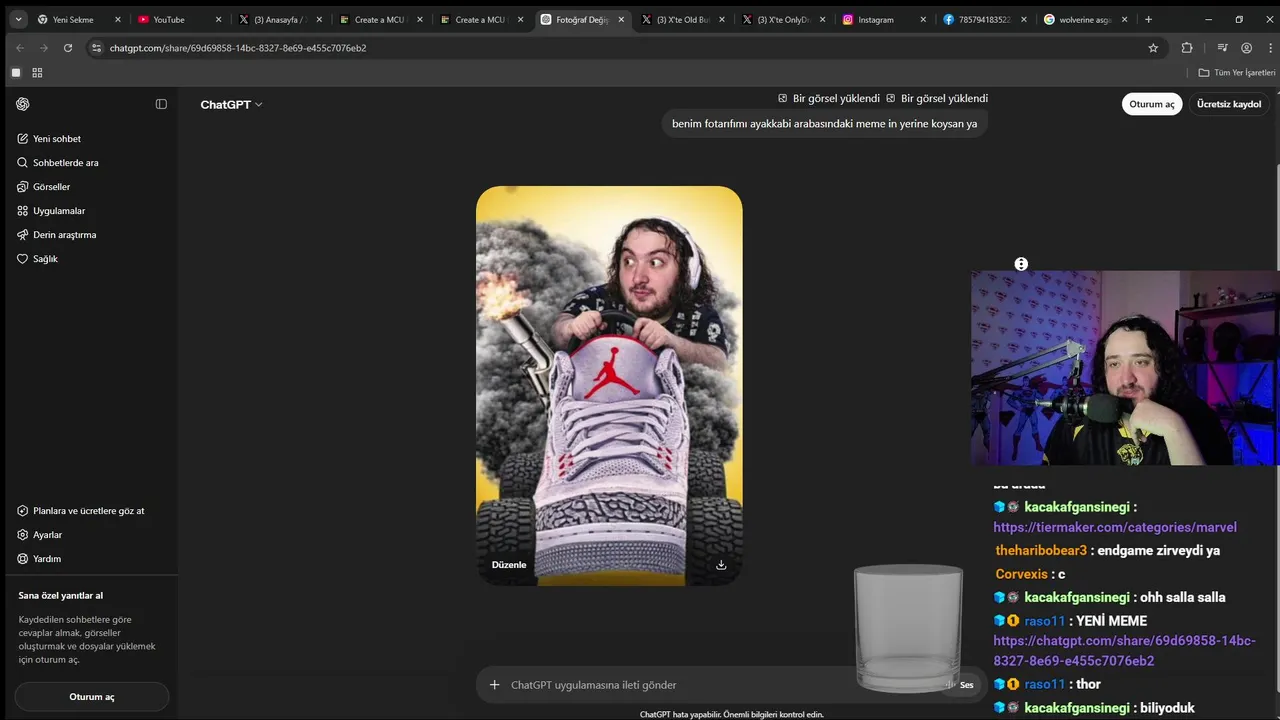Switch to the (3) Anasayfa X tab

pos(279,19)
